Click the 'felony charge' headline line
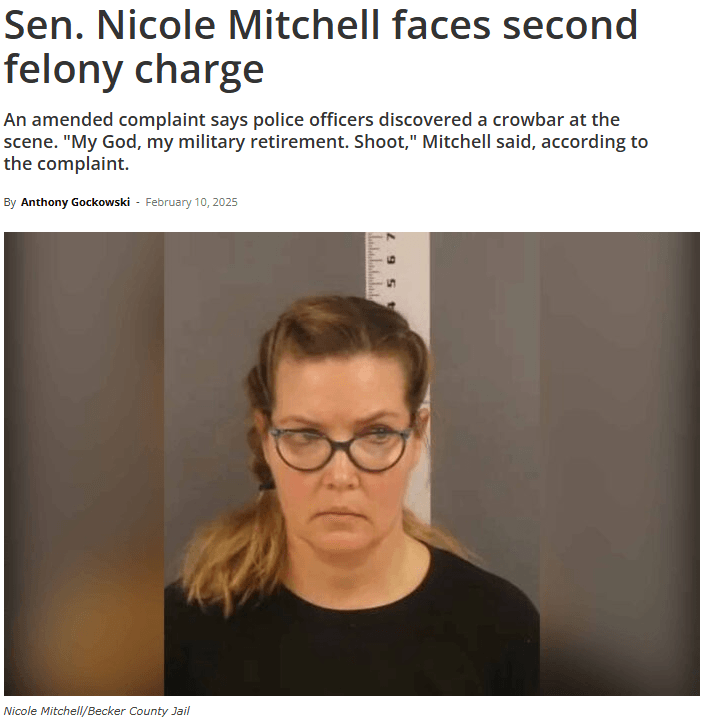 click(x=134, y=69)
